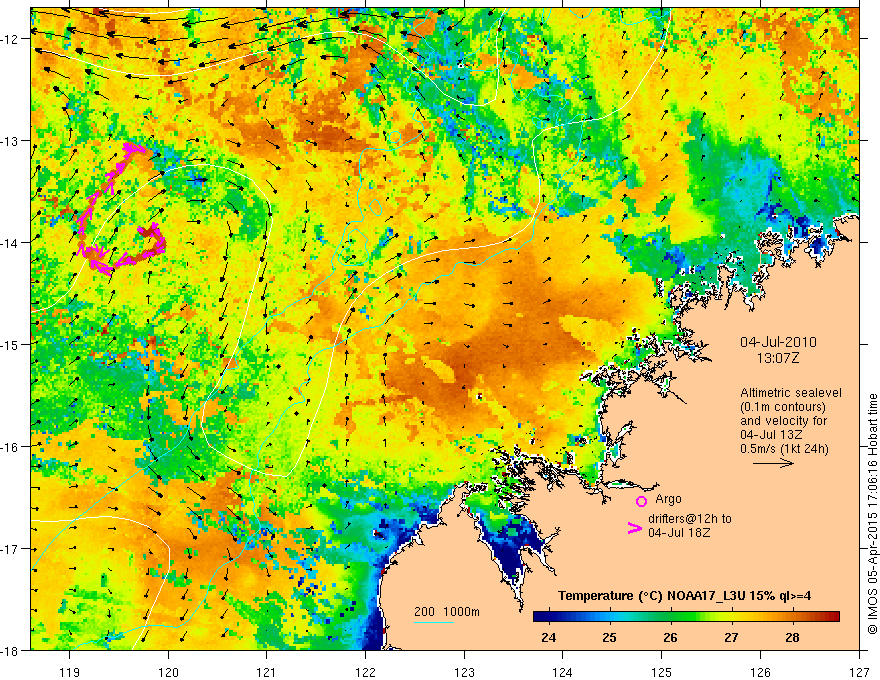880x680 pixels.
Task: Click the latitude label -14
Action: [x=11, y=243]
